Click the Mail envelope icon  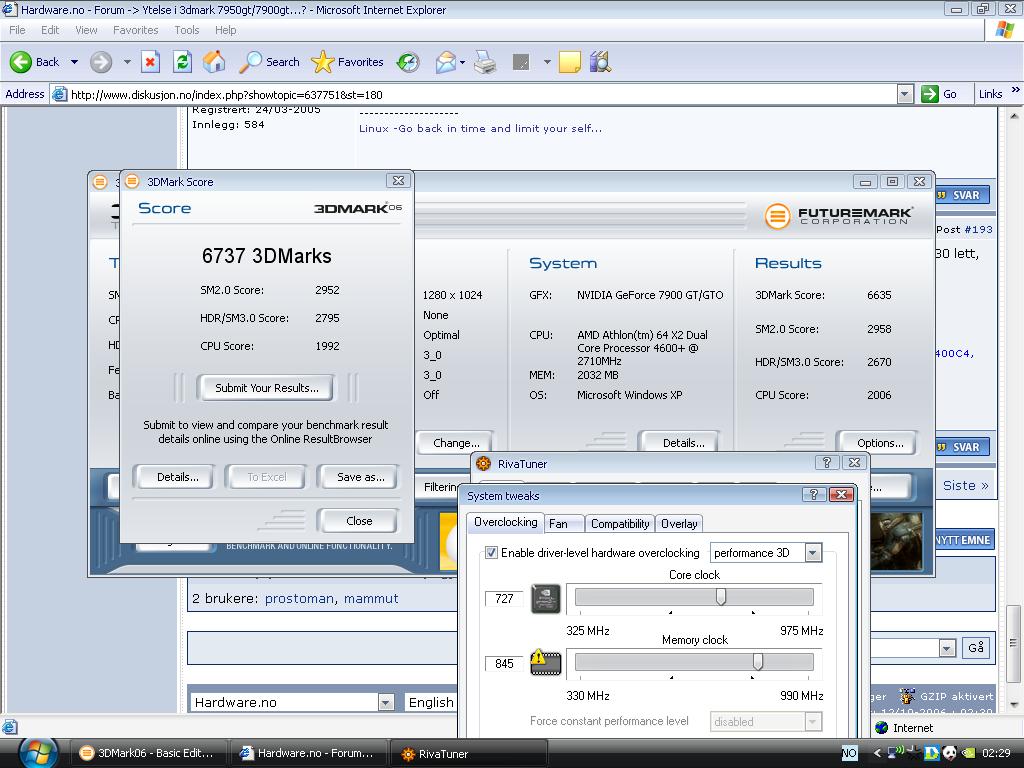click(445, 62)
